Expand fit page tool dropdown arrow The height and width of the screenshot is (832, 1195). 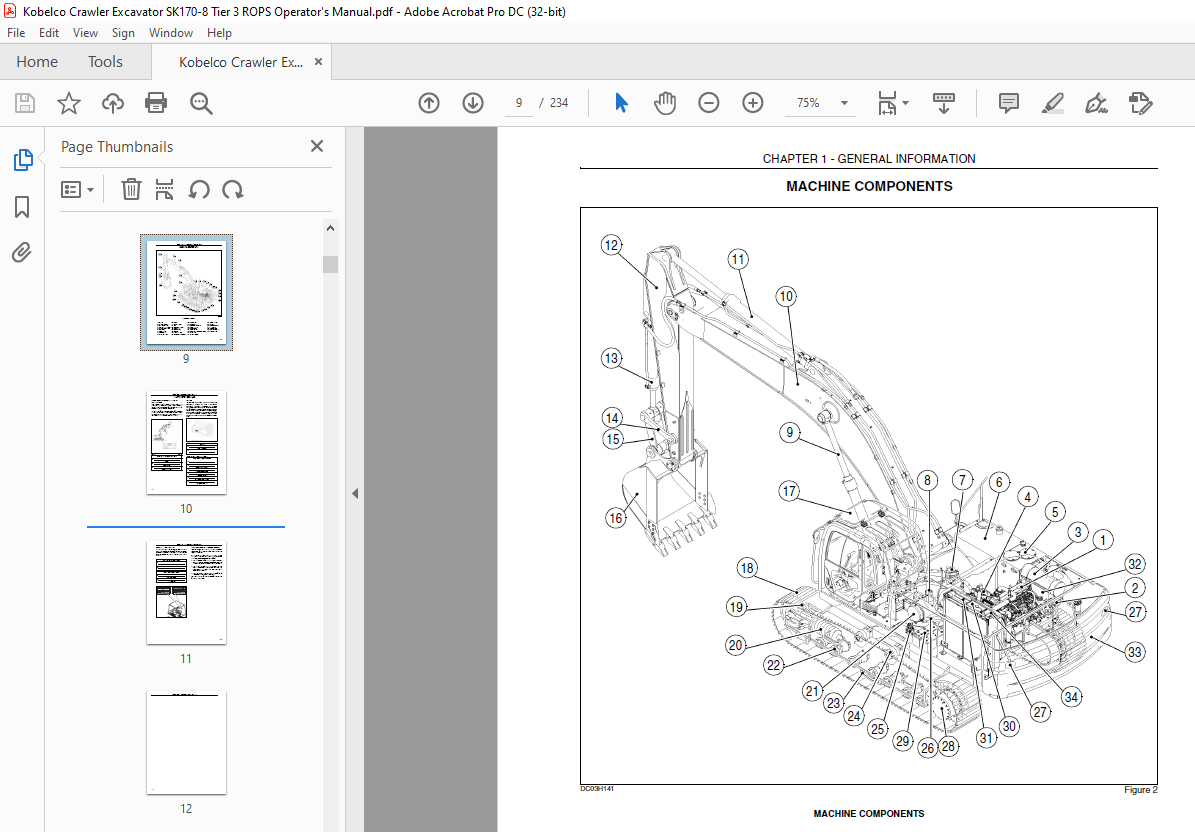[x=905, y=103]
